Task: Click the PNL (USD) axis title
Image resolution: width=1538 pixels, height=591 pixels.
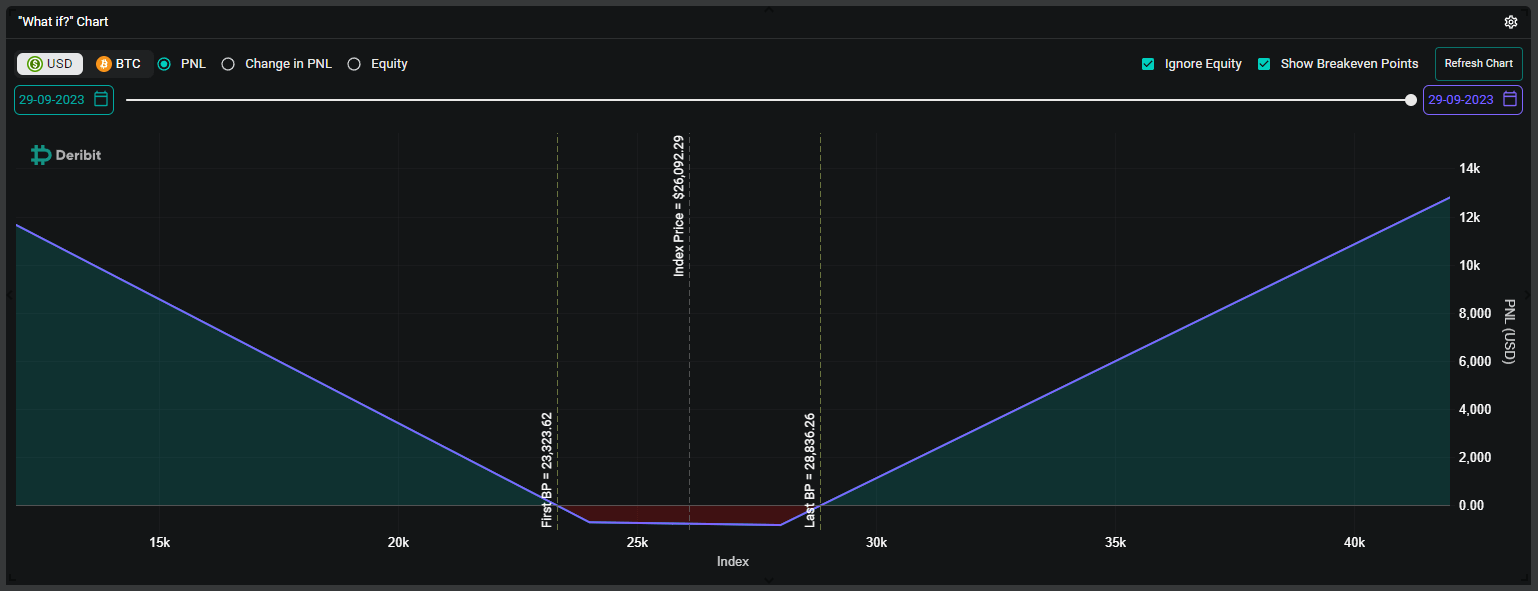Action: tap(1510, 331)
